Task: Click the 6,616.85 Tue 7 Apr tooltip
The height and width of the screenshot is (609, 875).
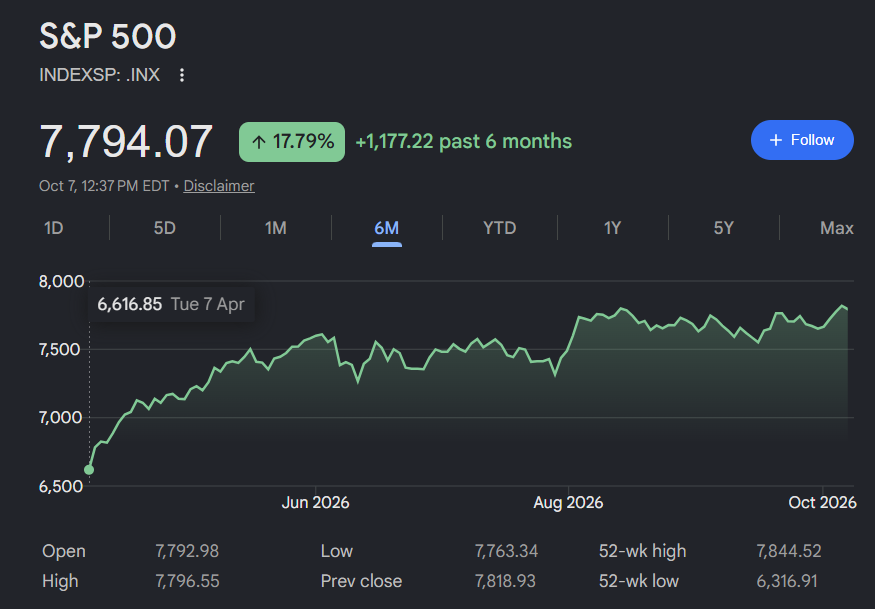Action: (171, 304)
